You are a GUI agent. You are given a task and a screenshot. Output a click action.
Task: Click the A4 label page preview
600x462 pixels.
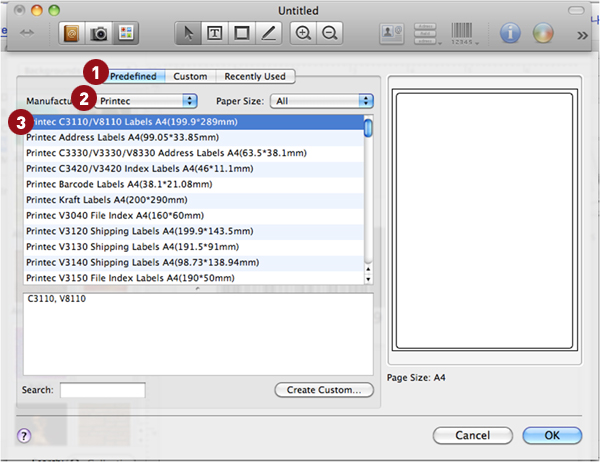484,220
